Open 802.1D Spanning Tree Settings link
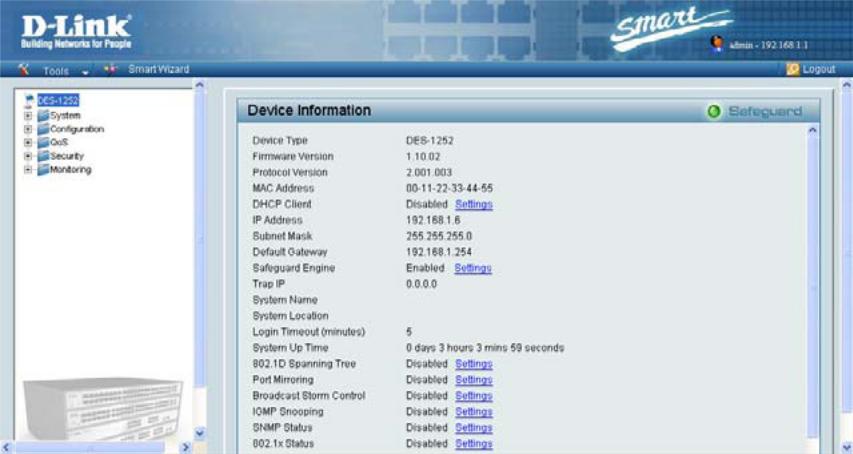 [x=474, y=364]
